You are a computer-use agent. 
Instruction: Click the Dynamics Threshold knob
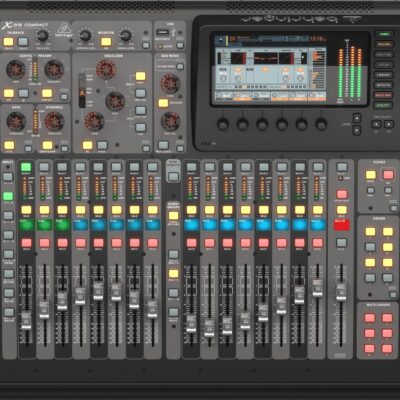pos(54,121)
